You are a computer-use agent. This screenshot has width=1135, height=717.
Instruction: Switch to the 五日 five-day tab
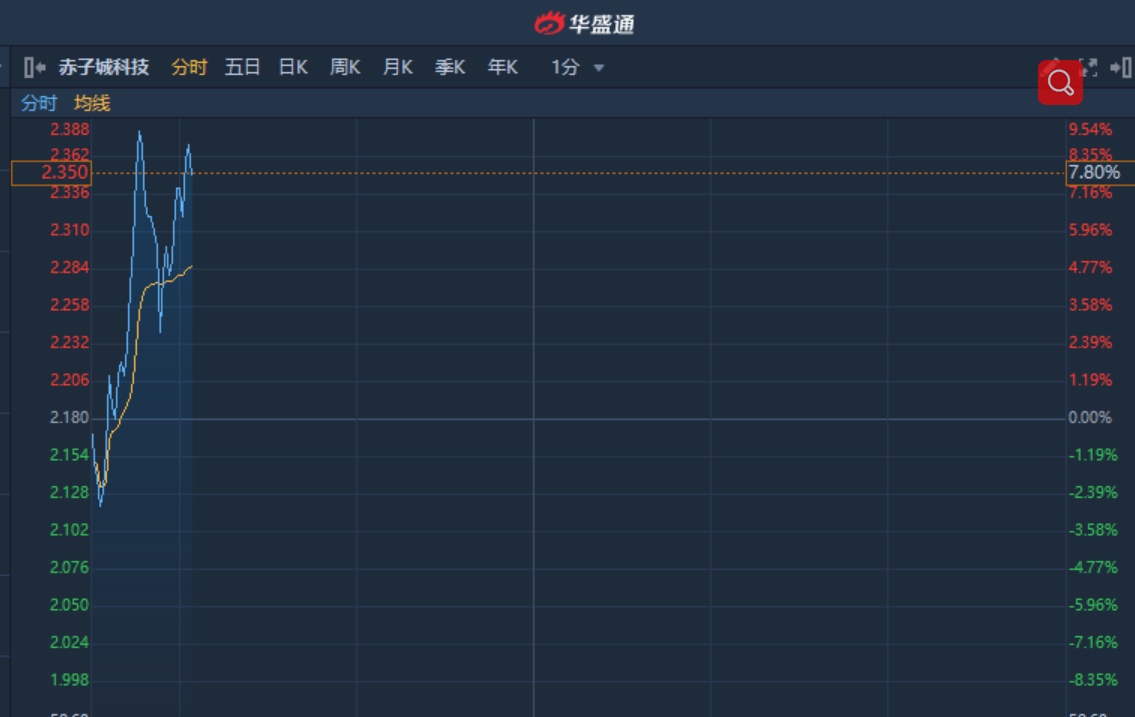point(242,67)
